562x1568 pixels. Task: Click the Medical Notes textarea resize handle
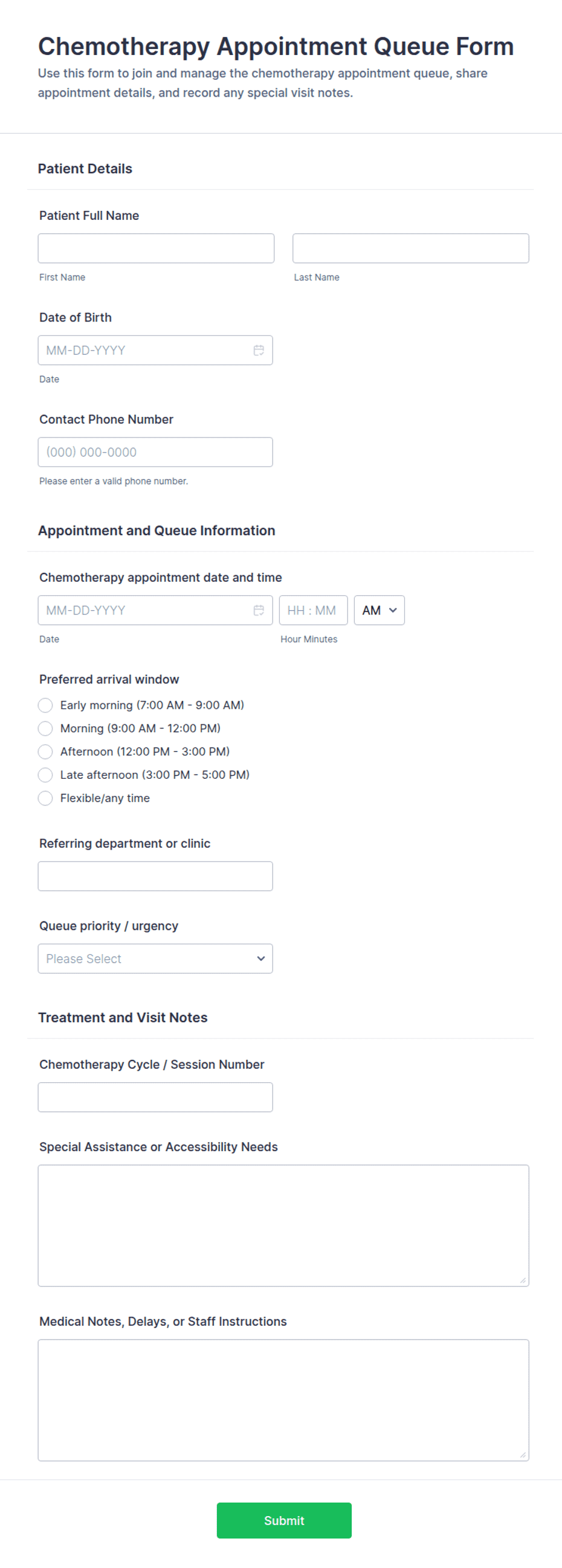523,1455
